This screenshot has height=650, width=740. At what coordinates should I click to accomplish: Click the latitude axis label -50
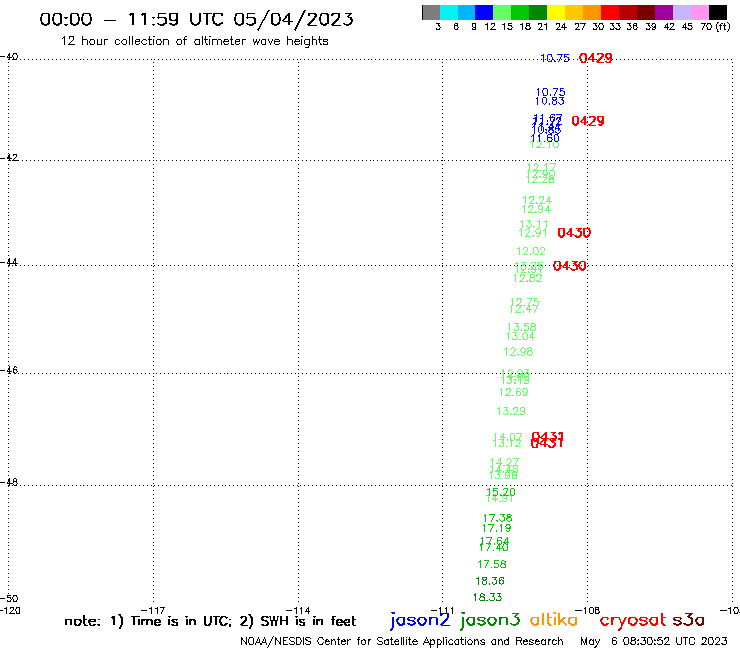[9, 599]
